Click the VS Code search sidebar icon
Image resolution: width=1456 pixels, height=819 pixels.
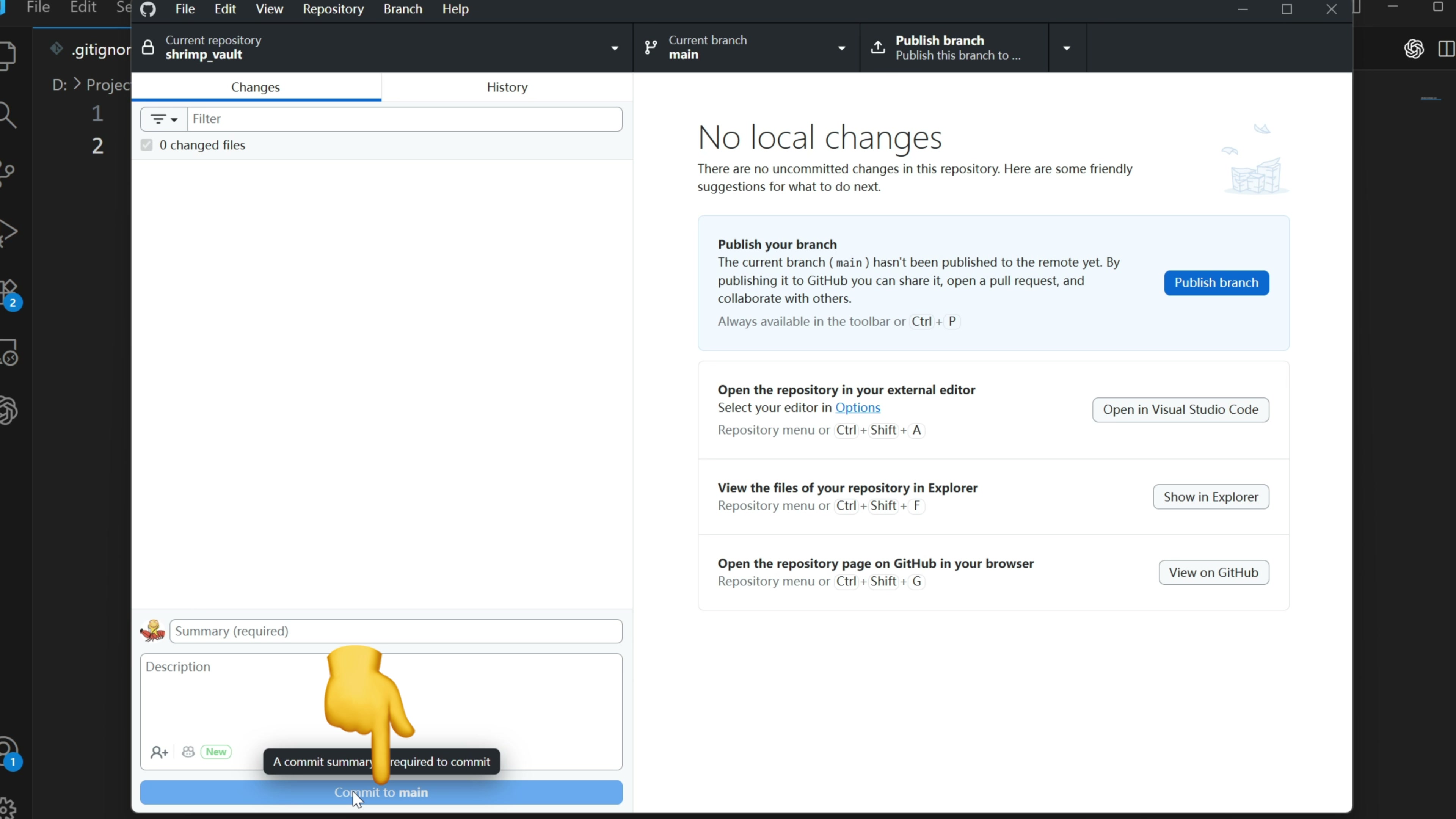pos(8,115)
